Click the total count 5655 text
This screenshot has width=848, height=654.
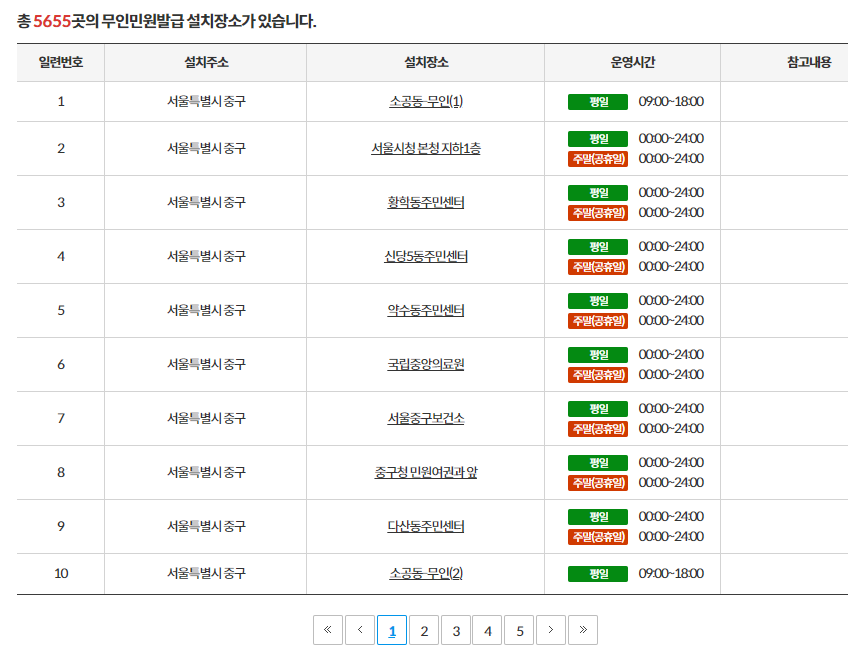52,21
